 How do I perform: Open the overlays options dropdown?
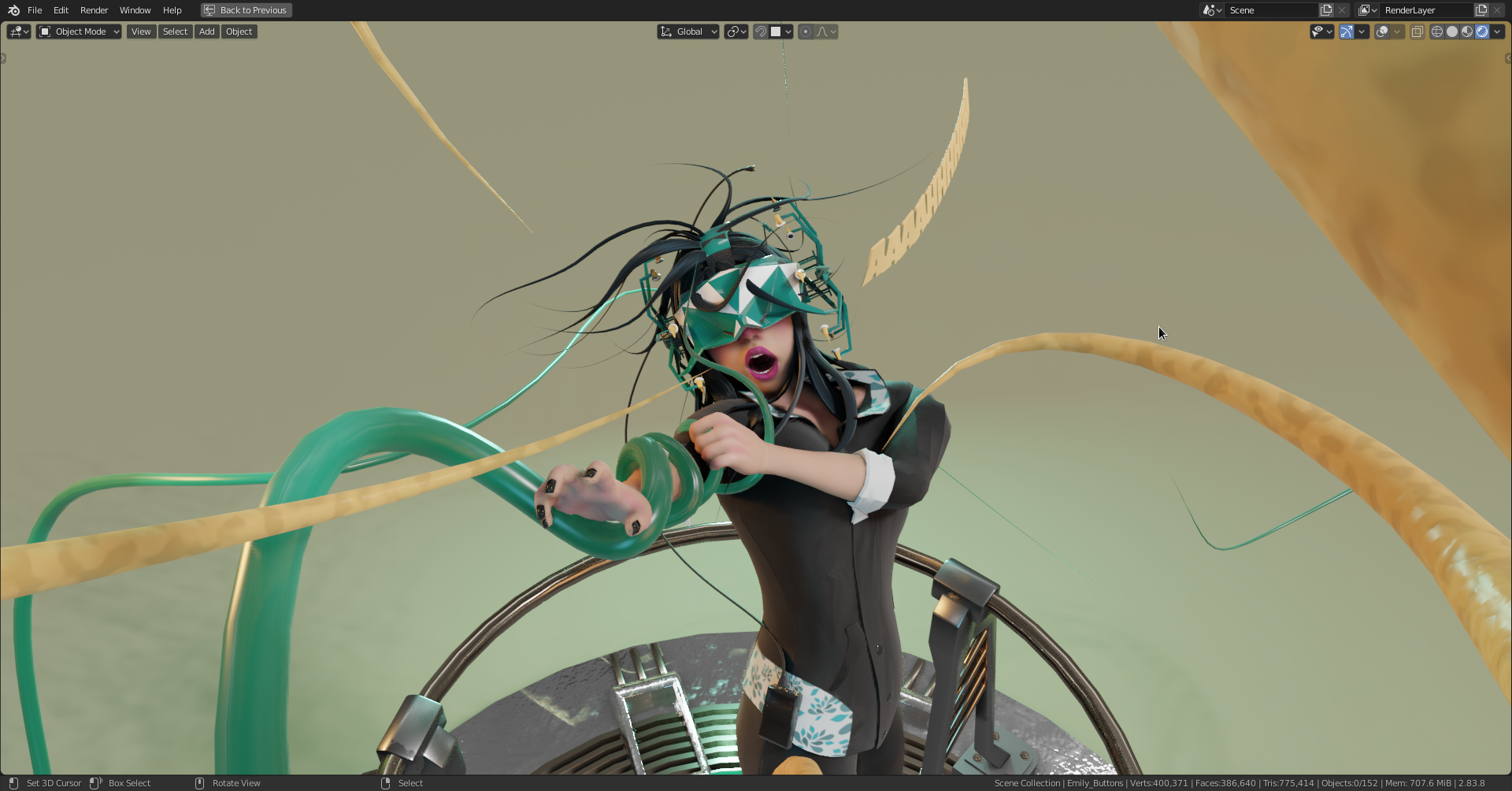click(1397, 32)
